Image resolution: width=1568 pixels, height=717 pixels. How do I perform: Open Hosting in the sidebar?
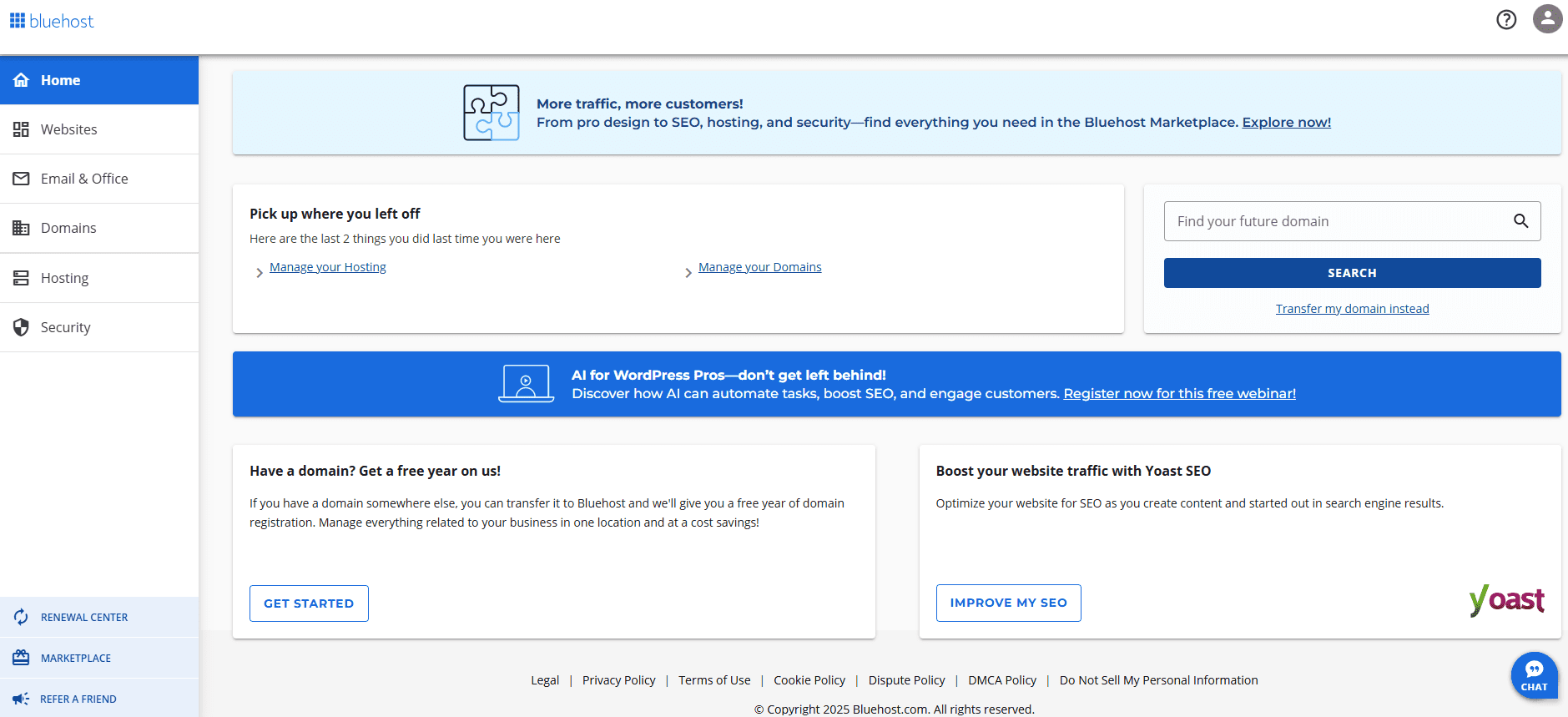[99, 278]
